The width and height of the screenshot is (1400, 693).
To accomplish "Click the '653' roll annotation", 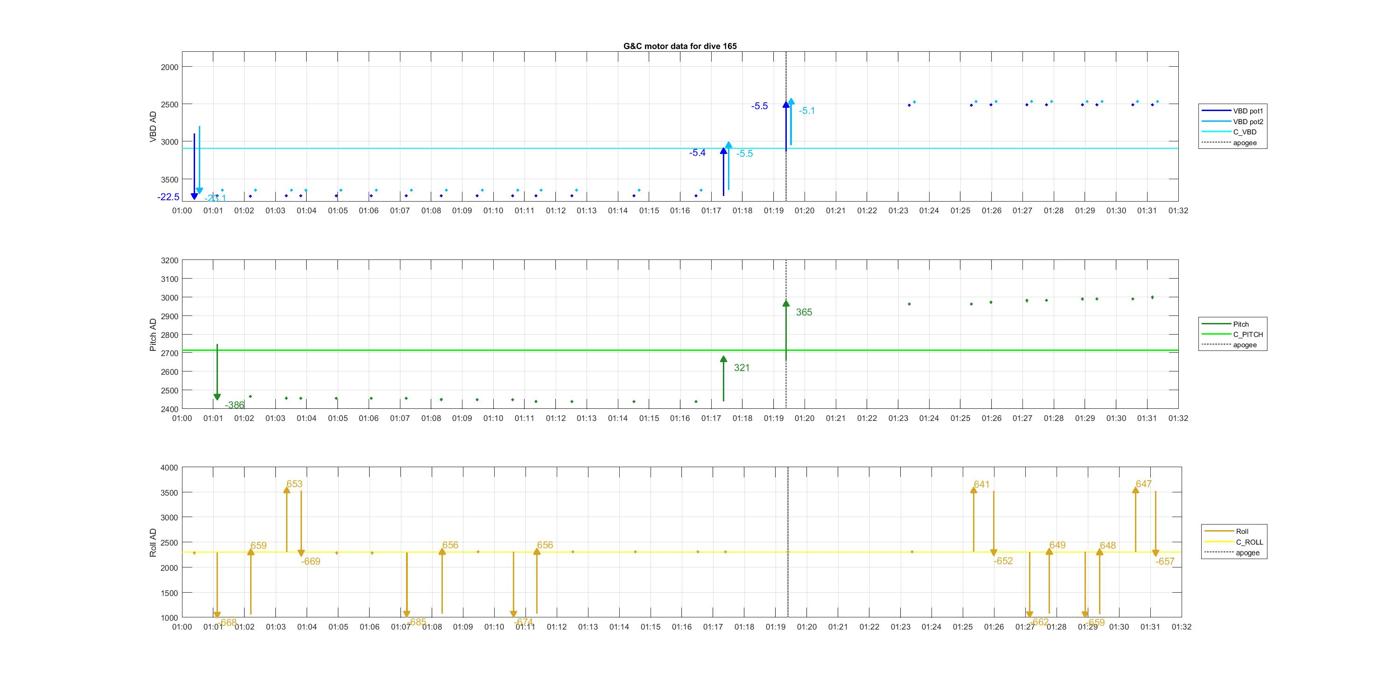I will [294, 484].
